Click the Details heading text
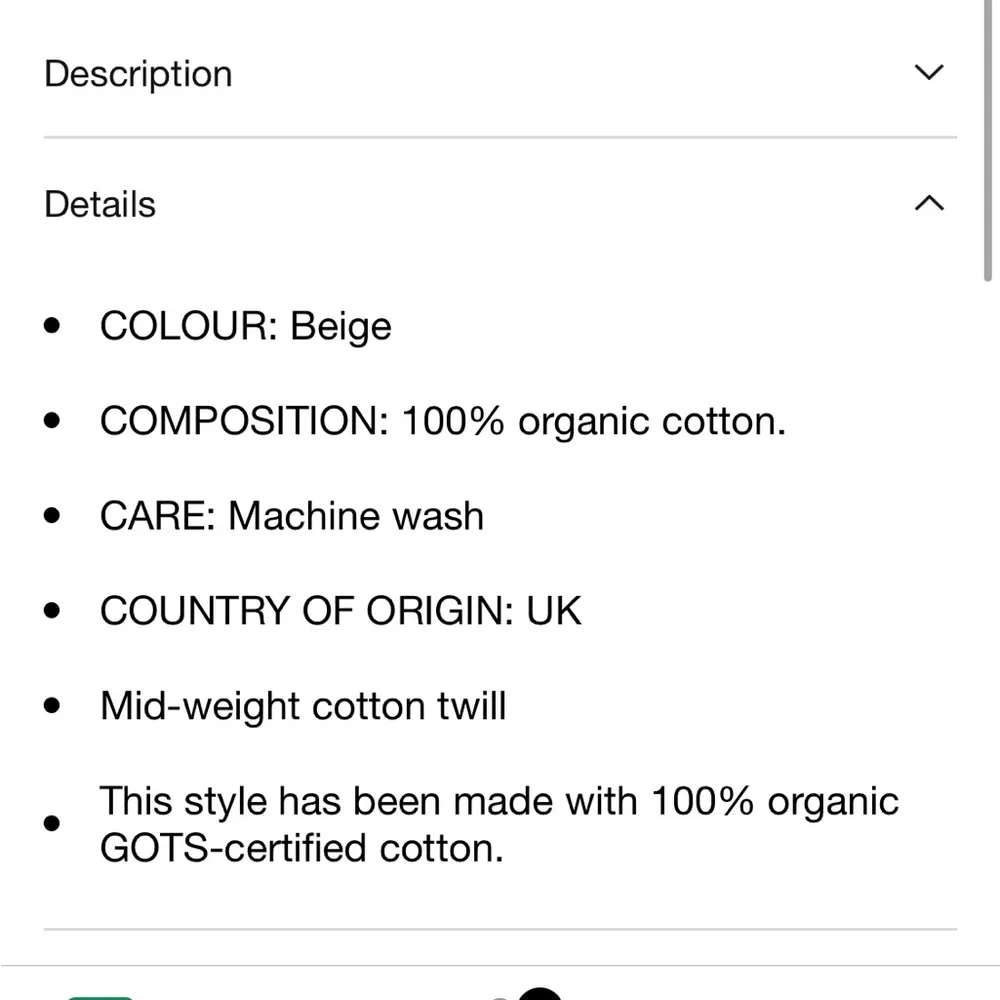 pos(100,205)
